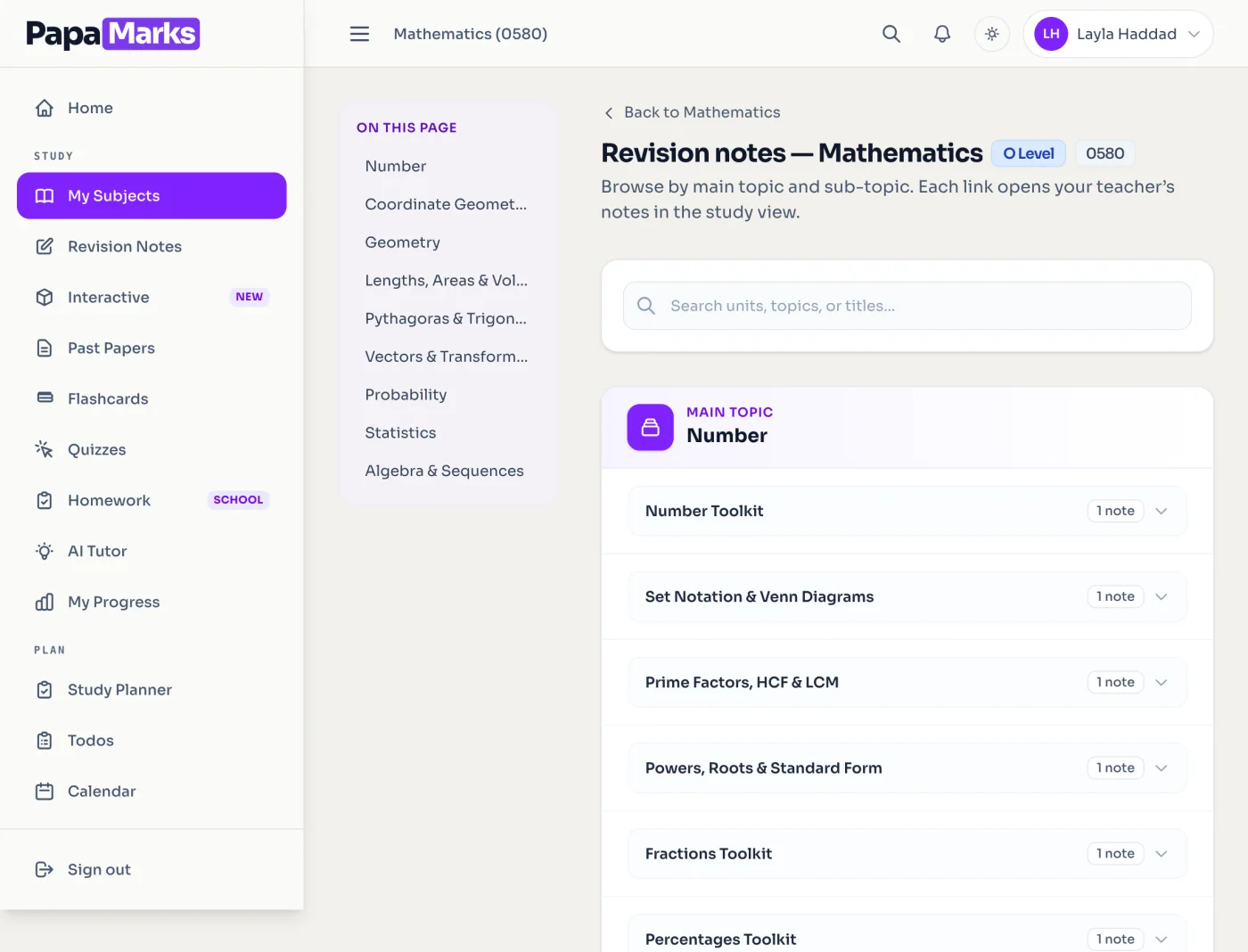Click the Todos checklist icon
1248x952 pixels.
click(x=45, y=741)
